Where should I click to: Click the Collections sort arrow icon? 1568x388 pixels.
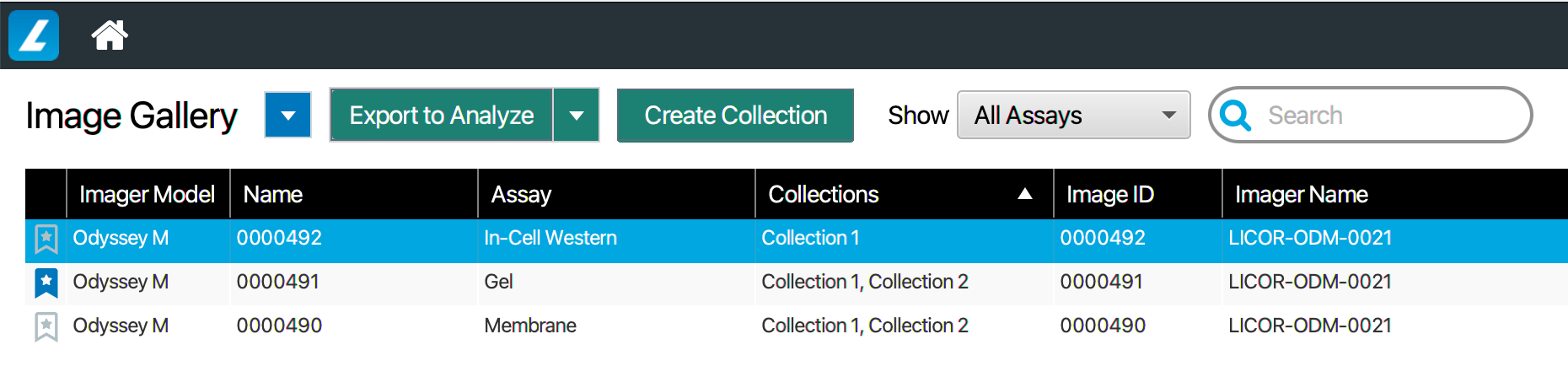pyautogui.click(x=1024, y=194)
